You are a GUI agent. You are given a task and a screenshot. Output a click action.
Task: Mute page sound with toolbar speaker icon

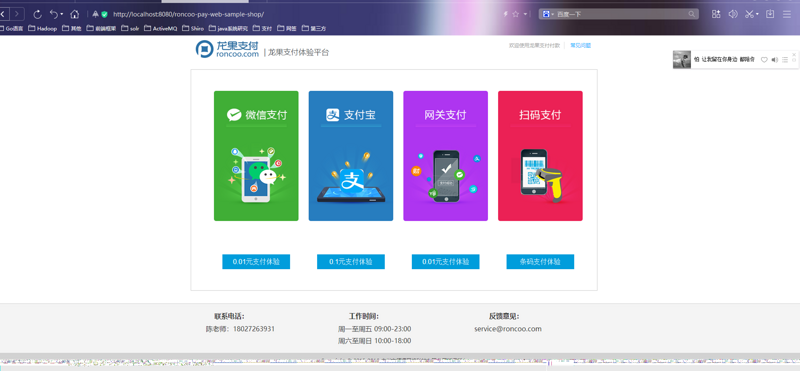(x=733, y=14)
